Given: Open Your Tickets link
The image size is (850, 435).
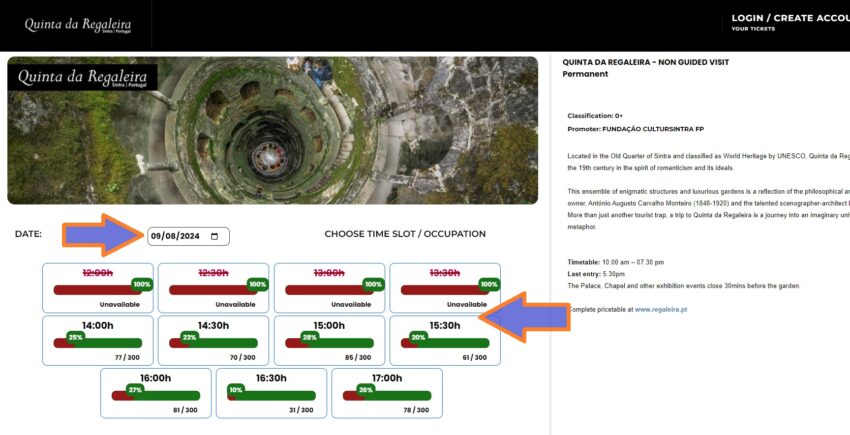Looking at the screenshot, I should tap(753, 29).
